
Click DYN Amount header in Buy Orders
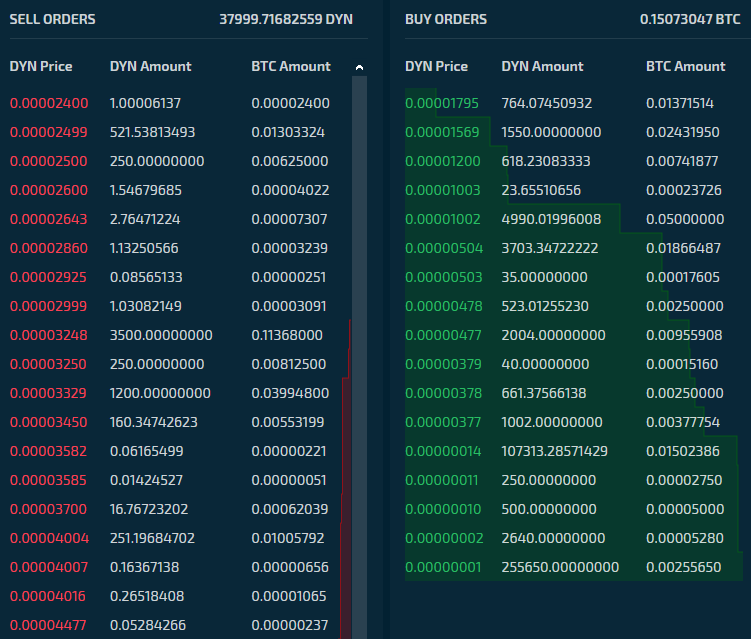coord(543,66)
